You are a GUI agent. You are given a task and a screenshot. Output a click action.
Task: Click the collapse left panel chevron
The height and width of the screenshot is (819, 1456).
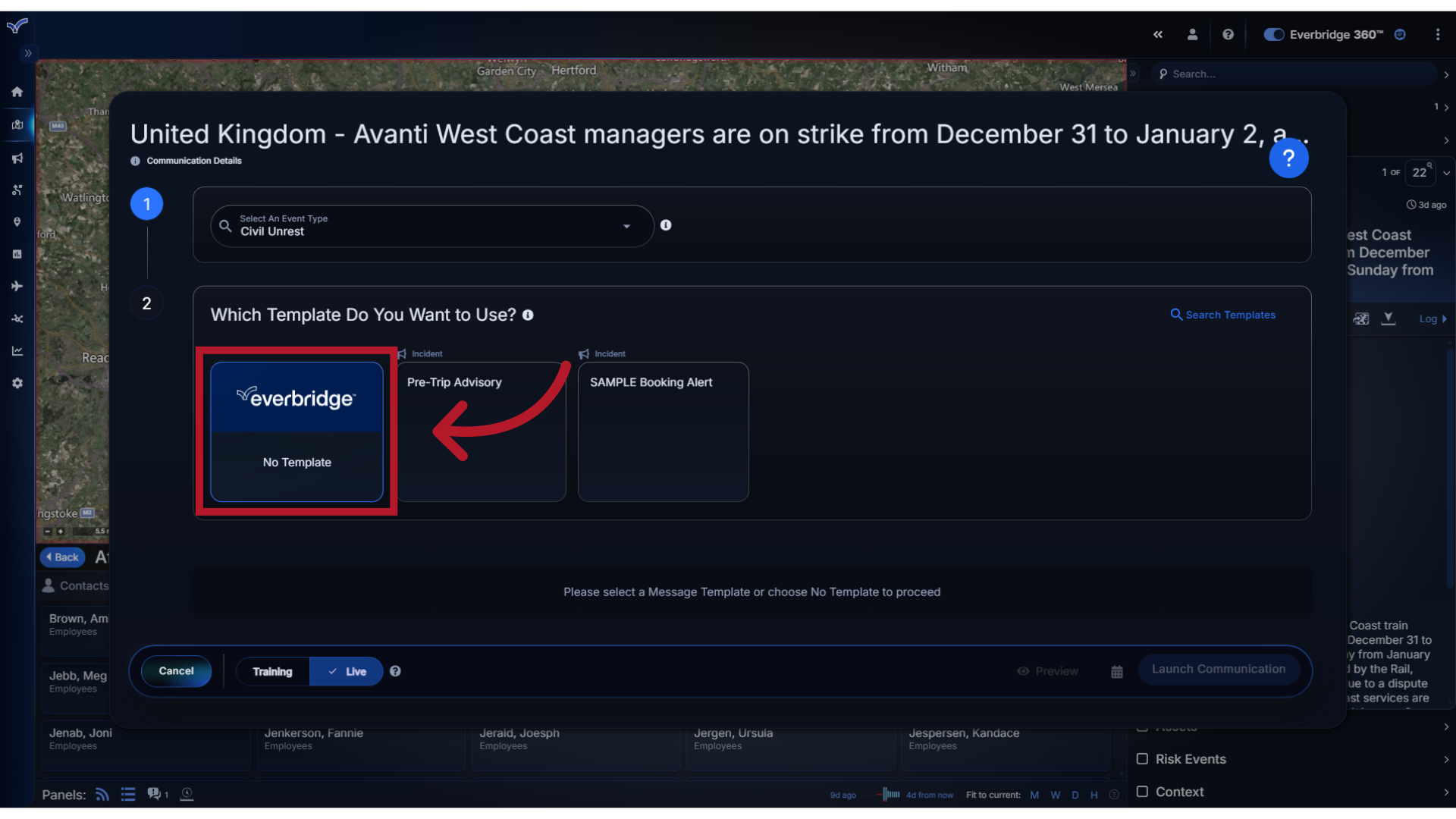(x=1158, y=34)
